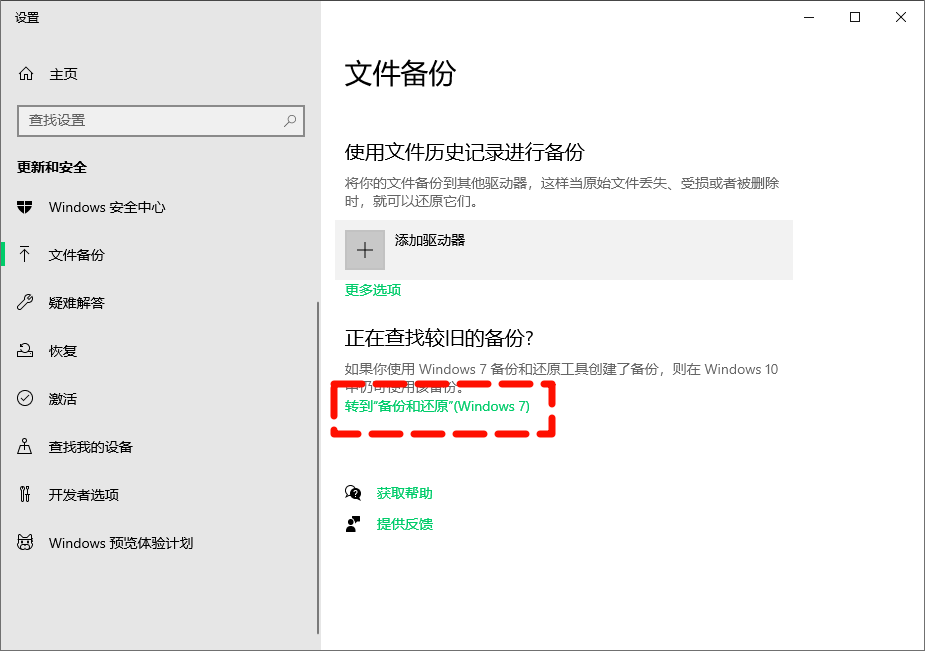Image resolution: width=925 pixels, height=651 pixels.
Task: Open Windows 预览体验计划 page
Action: [121, 543]
